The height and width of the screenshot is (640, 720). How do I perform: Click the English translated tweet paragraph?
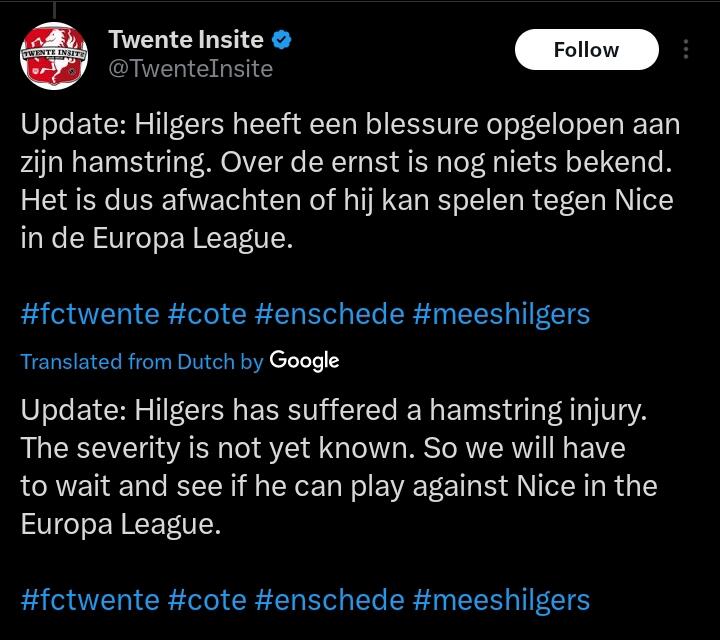tap(340, 467)
